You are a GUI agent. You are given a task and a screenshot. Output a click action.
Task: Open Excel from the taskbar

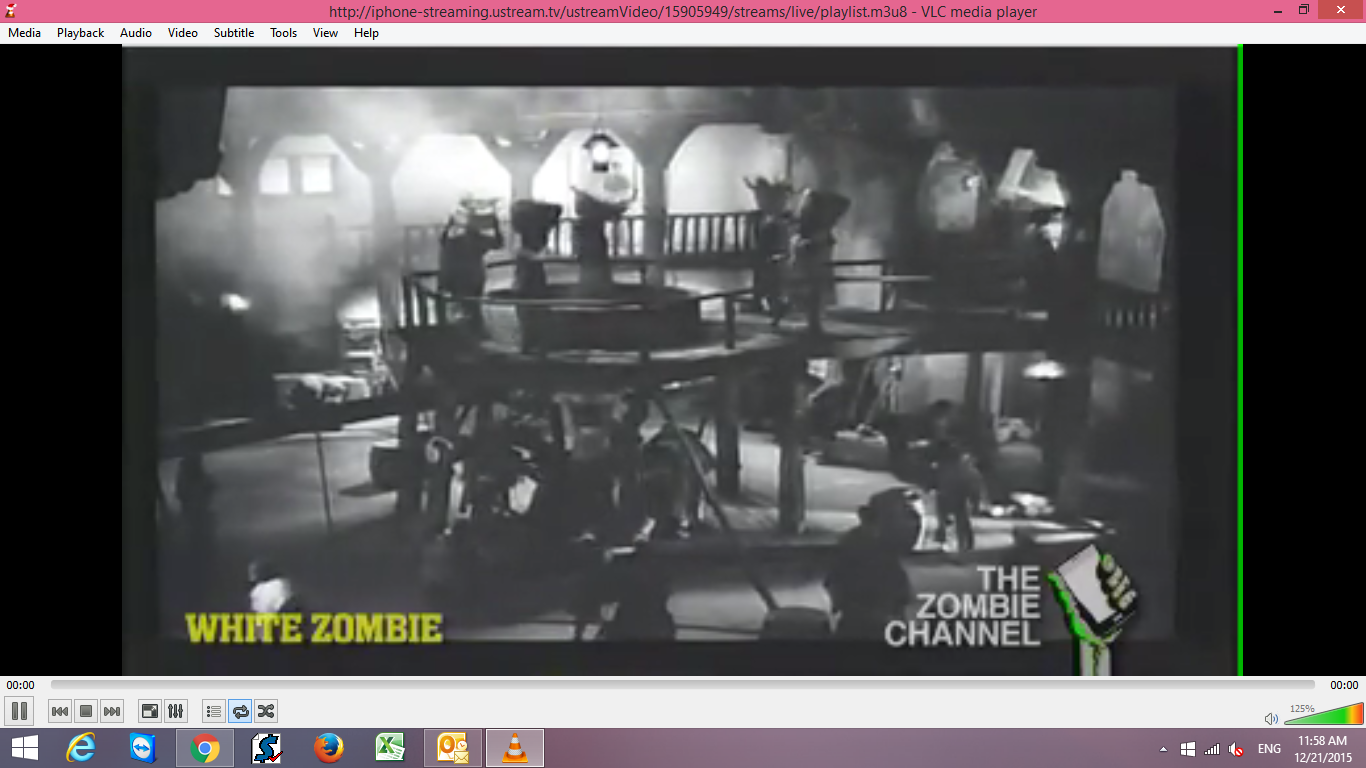[x=391, y=748]
